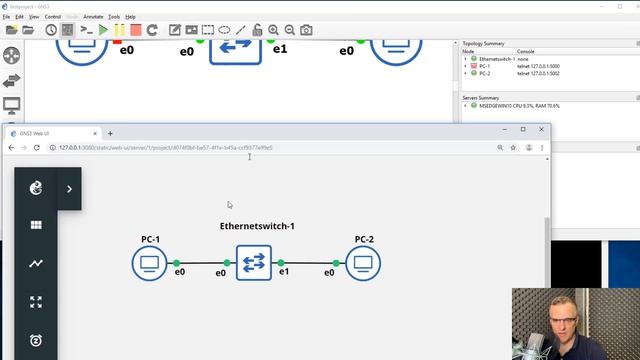Open the View menu
This screenshot has height=360, width=640.
34,17
